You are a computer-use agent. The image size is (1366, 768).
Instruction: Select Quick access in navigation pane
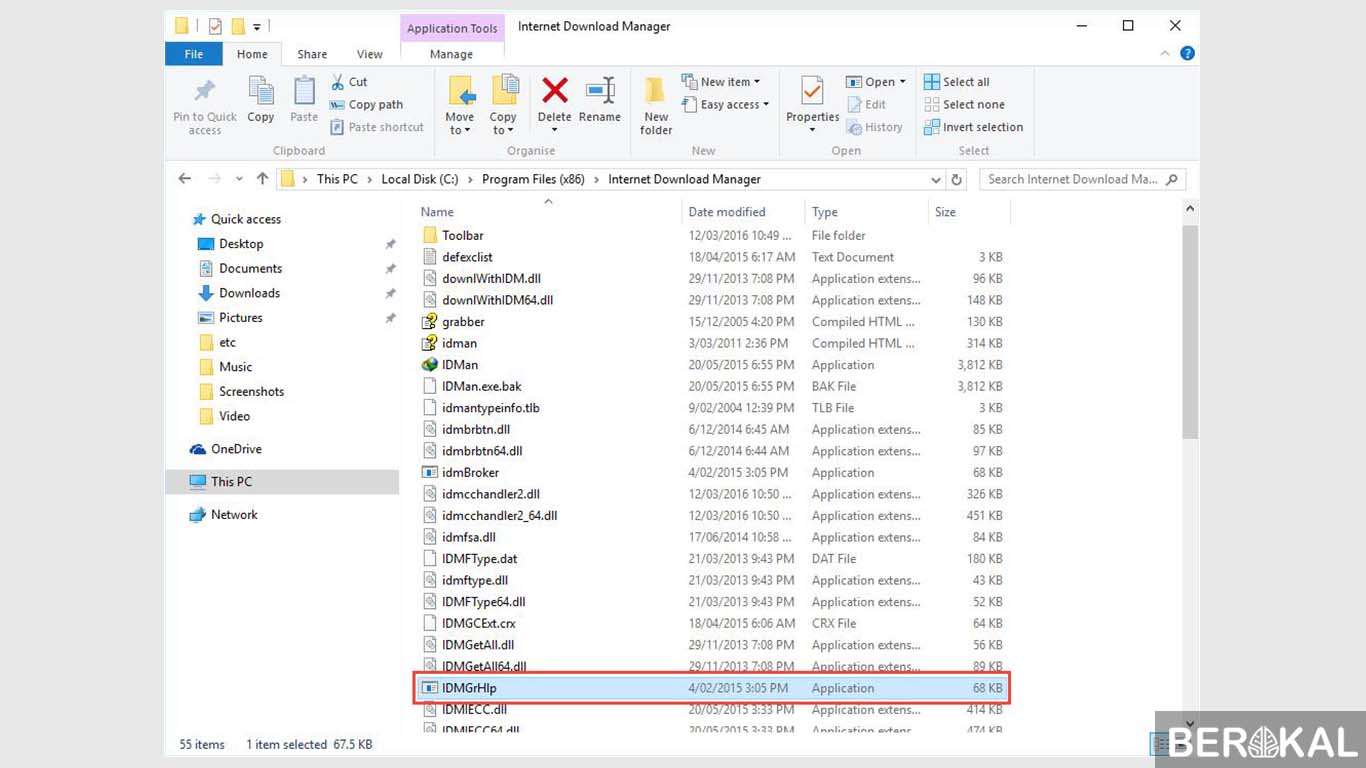pyautogui.click(x=246, y=219)
